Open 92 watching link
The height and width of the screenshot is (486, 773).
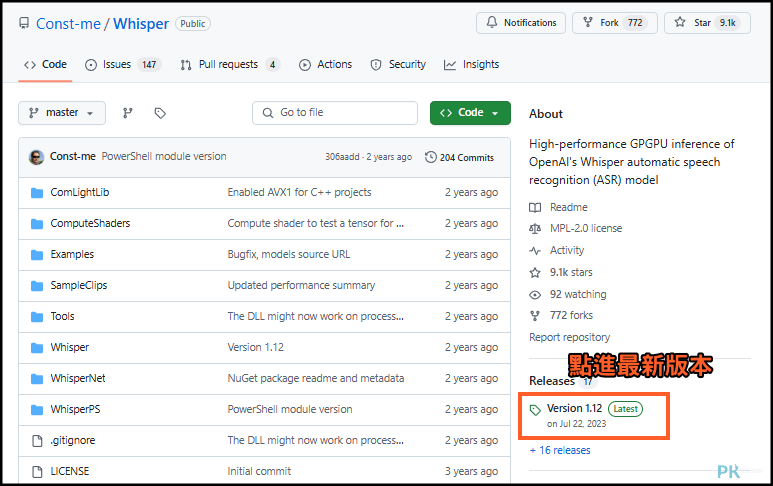pyautogui.click(x=578, y=295)
